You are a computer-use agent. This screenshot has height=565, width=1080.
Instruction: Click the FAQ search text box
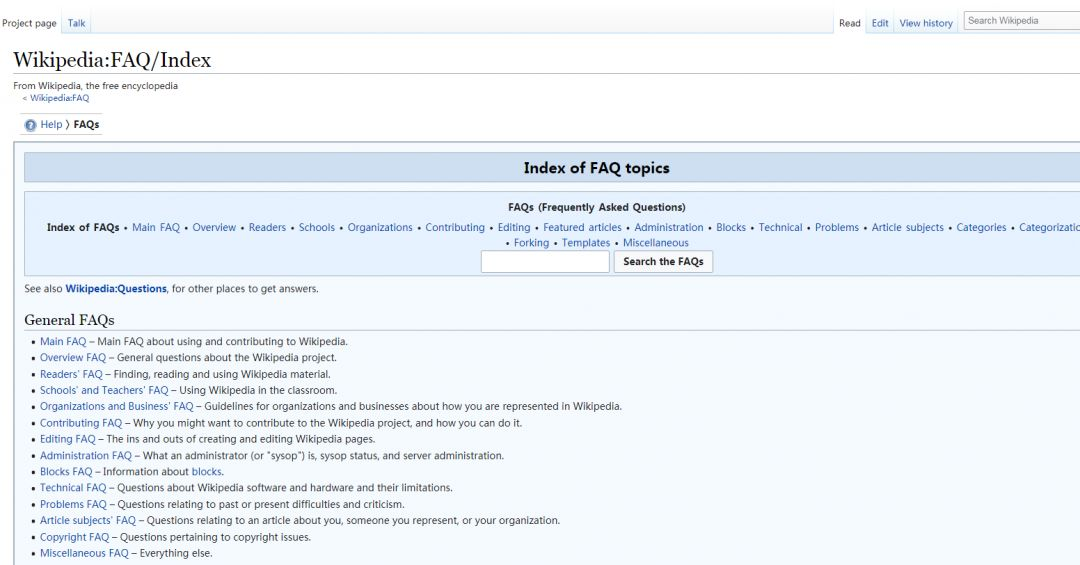coord(545,262)
